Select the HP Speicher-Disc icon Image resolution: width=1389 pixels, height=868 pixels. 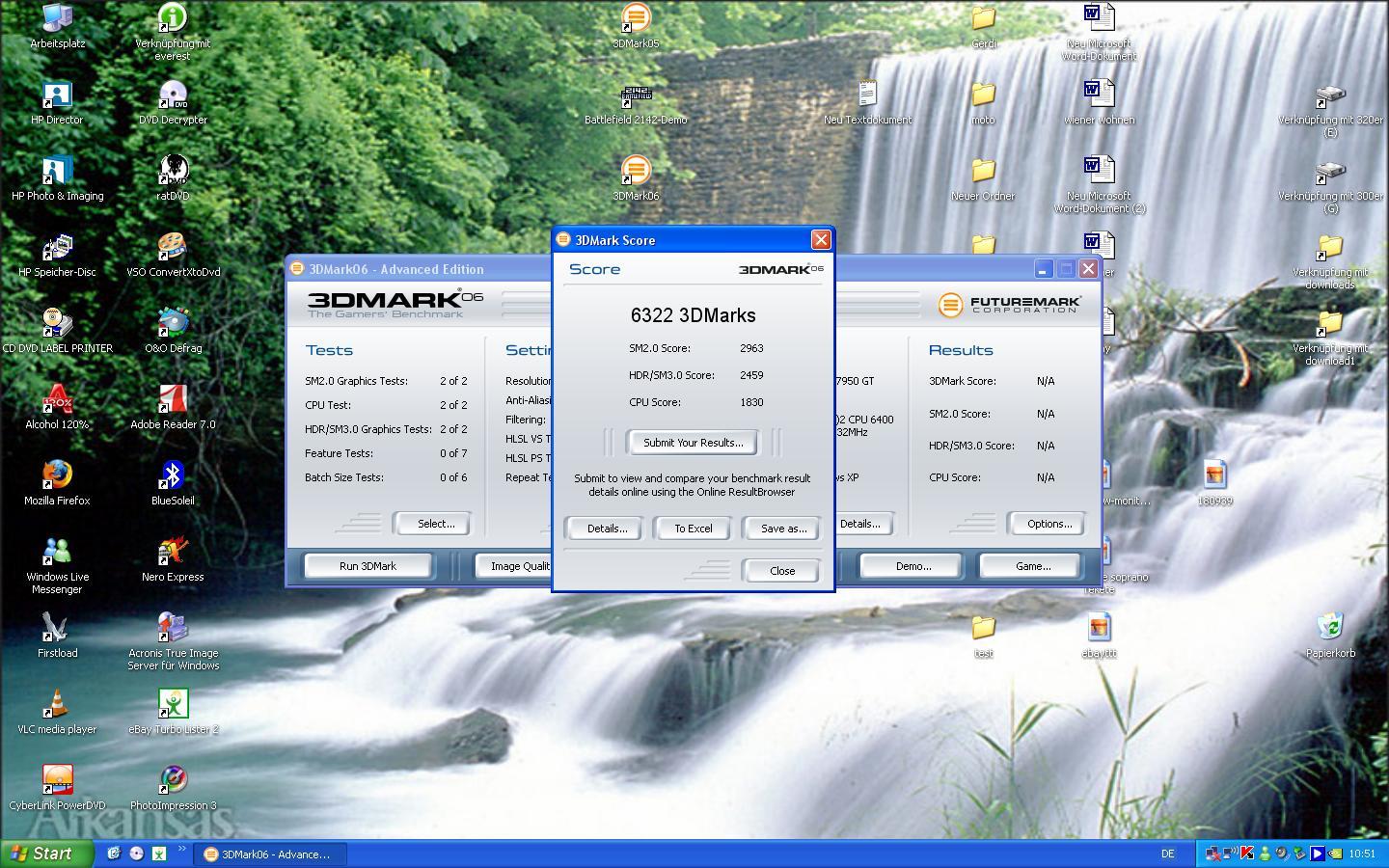pos(57,255)
